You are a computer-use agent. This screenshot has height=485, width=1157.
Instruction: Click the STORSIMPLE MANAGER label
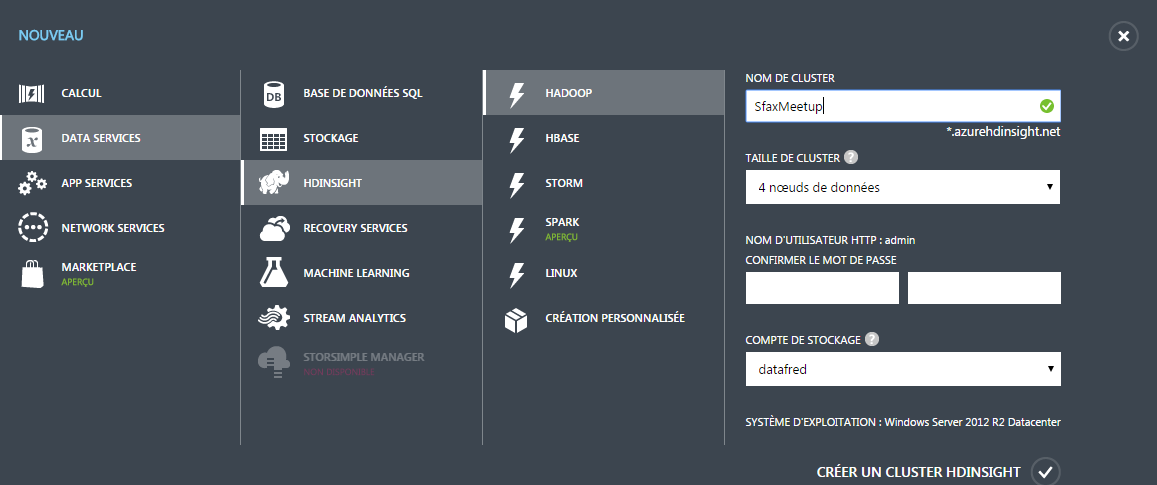[x=364, y=357]
